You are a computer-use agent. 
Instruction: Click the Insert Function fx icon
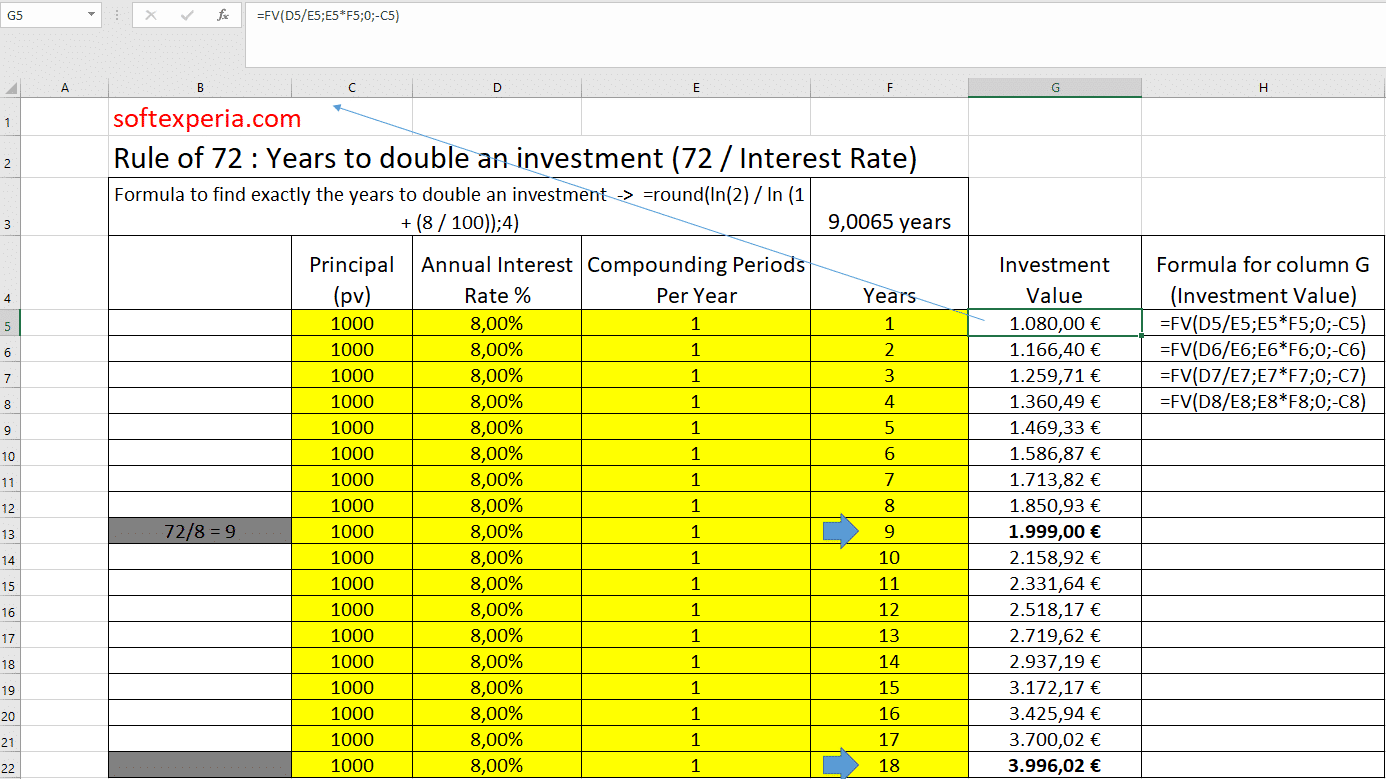pos(223,15)
